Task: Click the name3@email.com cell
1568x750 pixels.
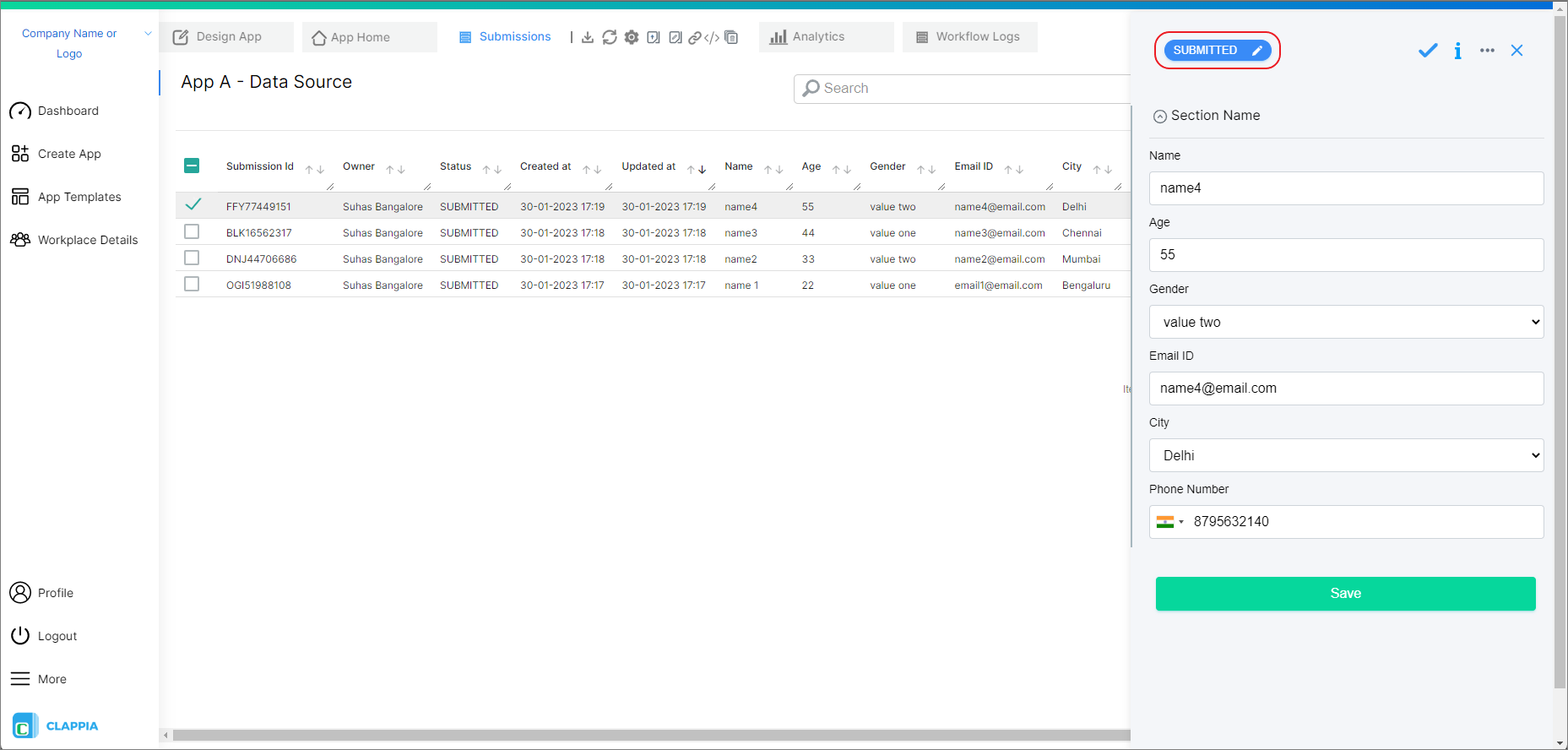Action: point(1000,233)
